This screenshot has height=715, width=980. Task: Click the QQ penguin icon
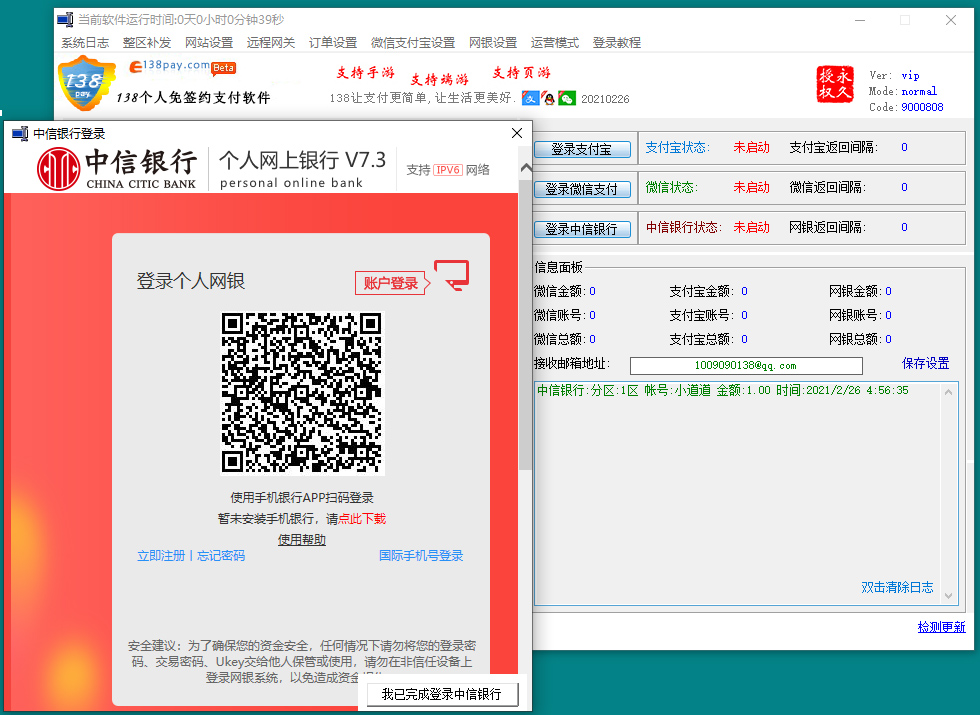[x=549, y=98]
